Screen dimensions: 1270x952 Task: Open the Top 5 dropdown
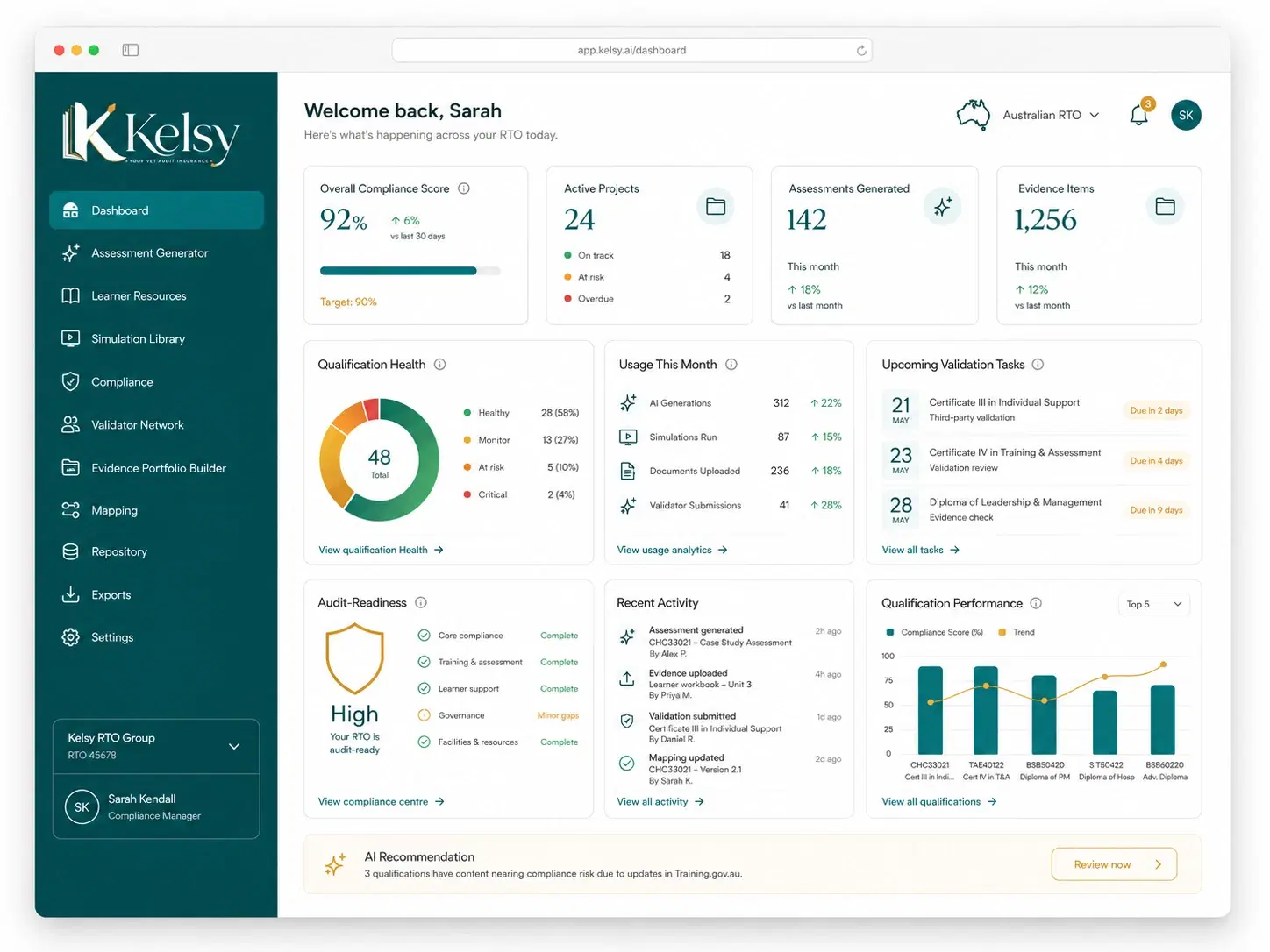coord(1154,604)
